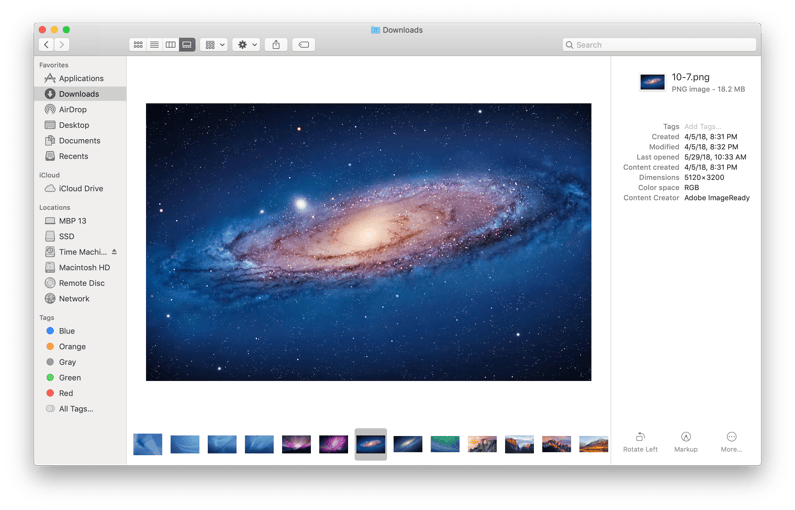
Task: Filter by the Orange tag
Action: (x=80, y=346)
